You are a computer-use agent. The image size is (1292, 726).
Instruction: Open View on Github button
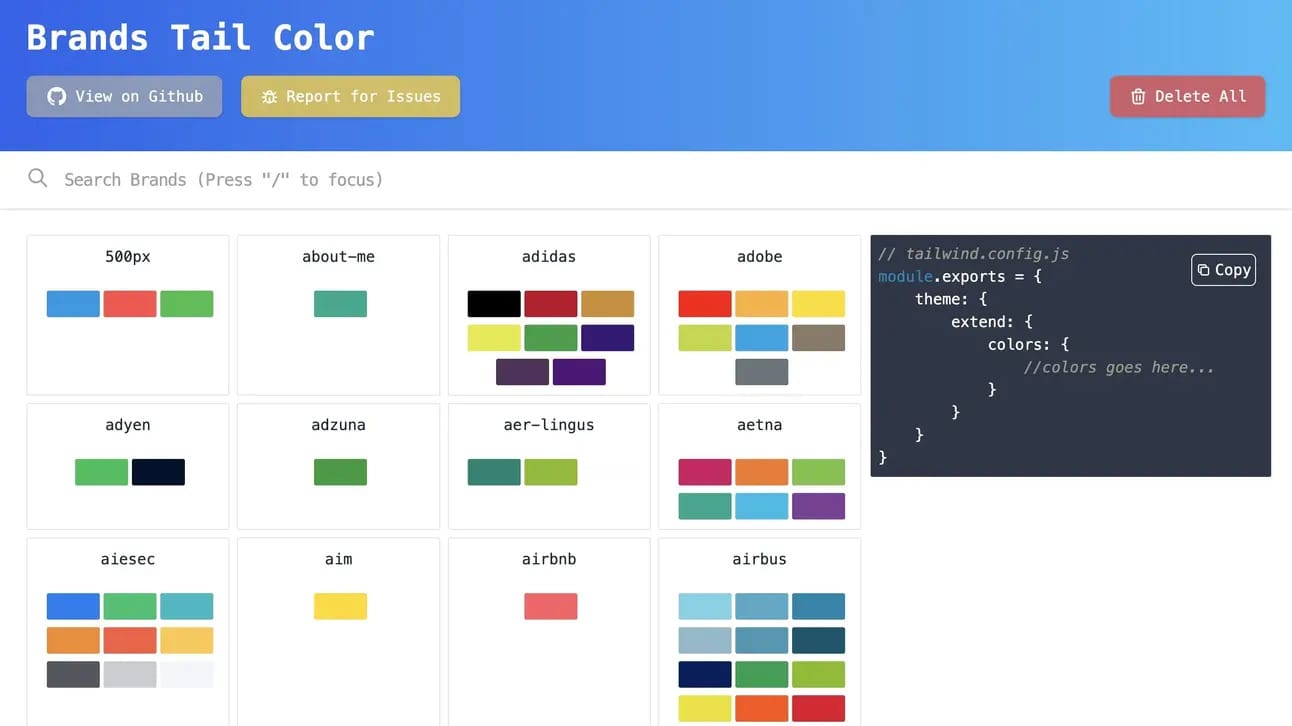tap(124, 96)
